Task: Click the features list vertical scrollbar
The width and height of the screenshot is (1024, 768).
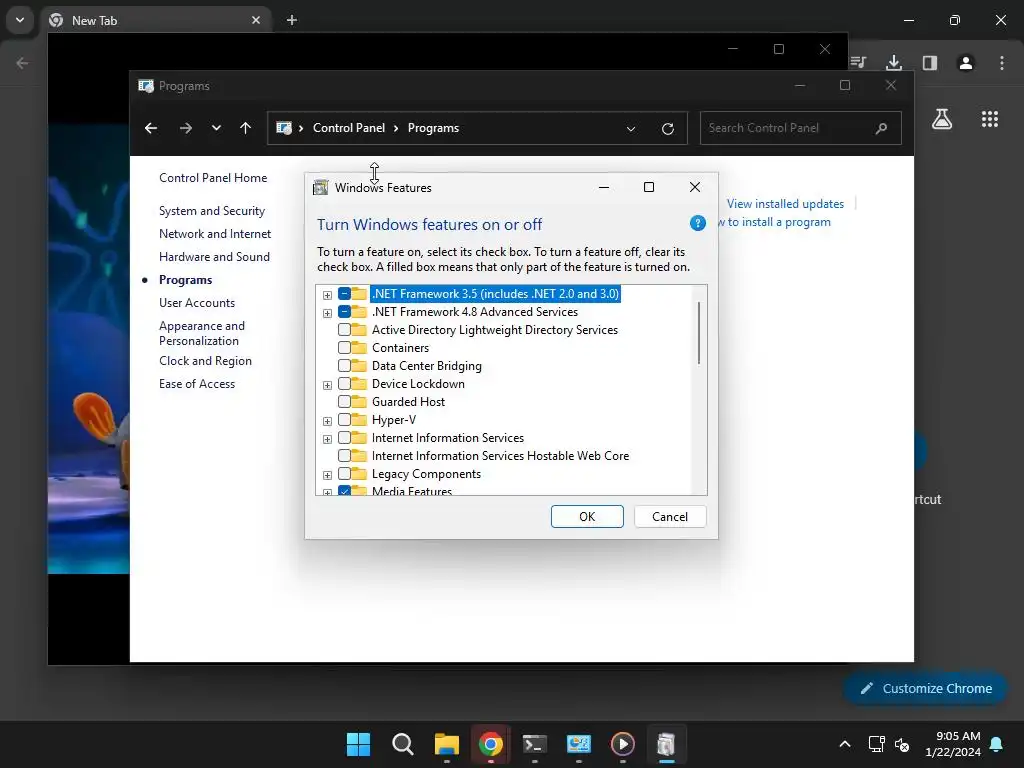Action: tap(699, 332)
